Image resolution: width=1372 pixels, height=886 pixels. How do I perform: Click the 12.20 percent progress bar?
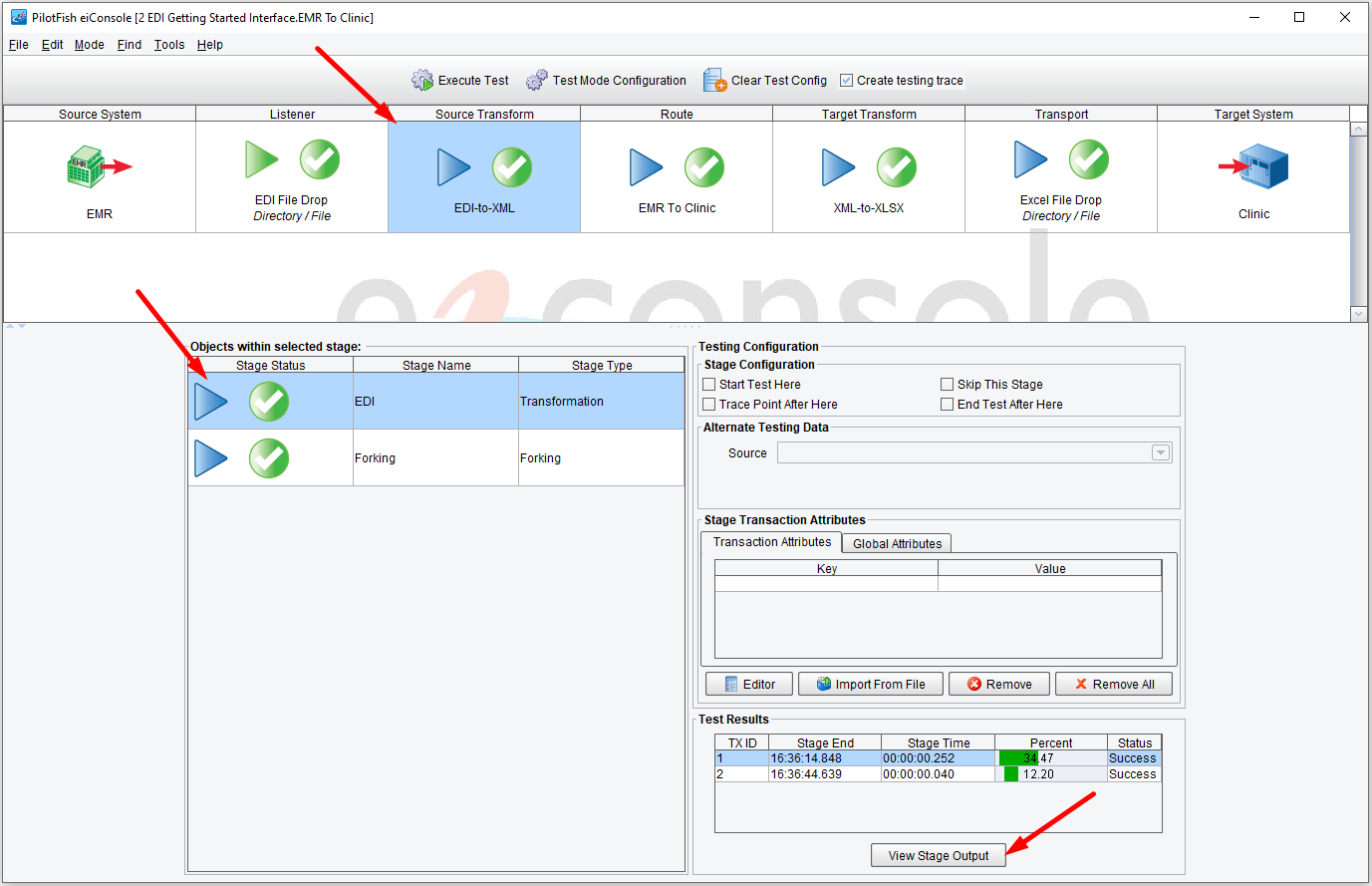[1051, 774]
